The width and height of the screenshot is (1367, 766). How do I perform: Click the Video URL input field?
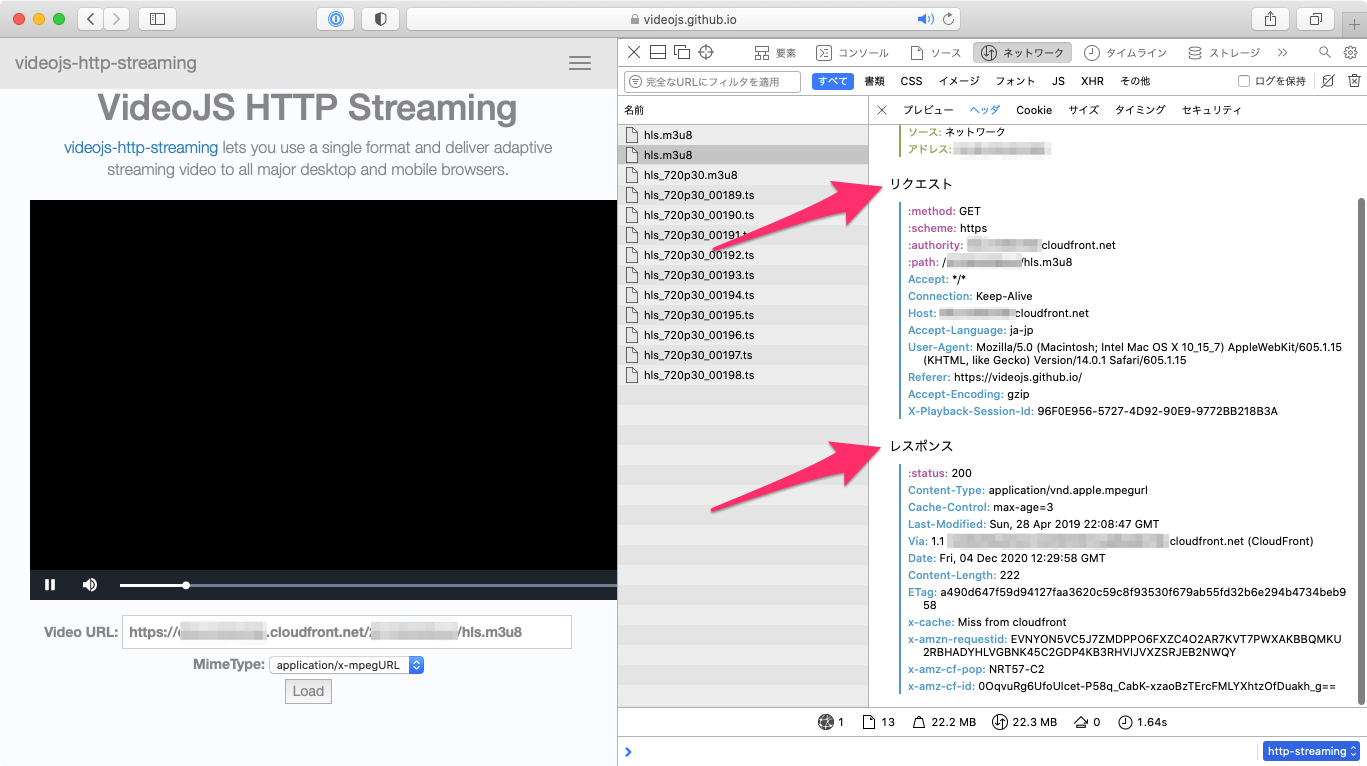pyautogui.click(x=347, y=632)
